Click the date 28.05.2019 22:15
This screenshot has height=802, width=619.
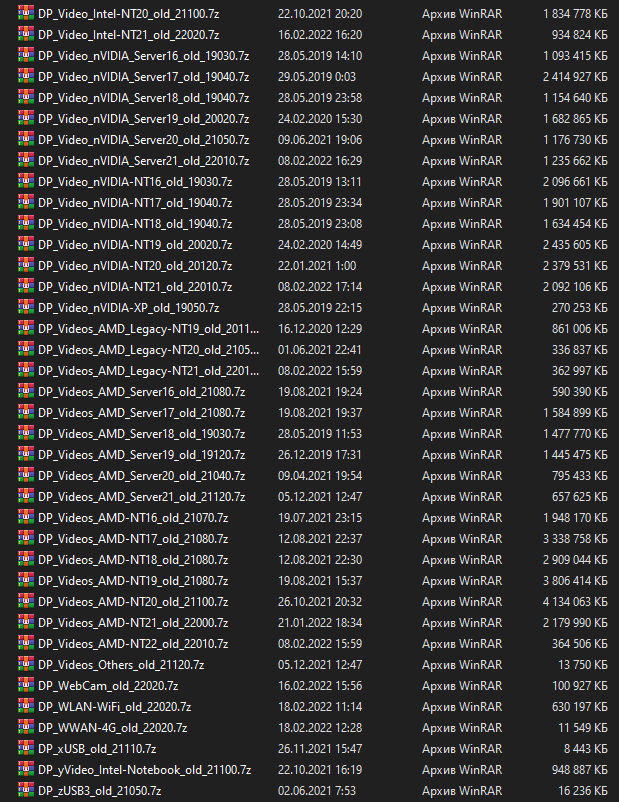point(320,307)
